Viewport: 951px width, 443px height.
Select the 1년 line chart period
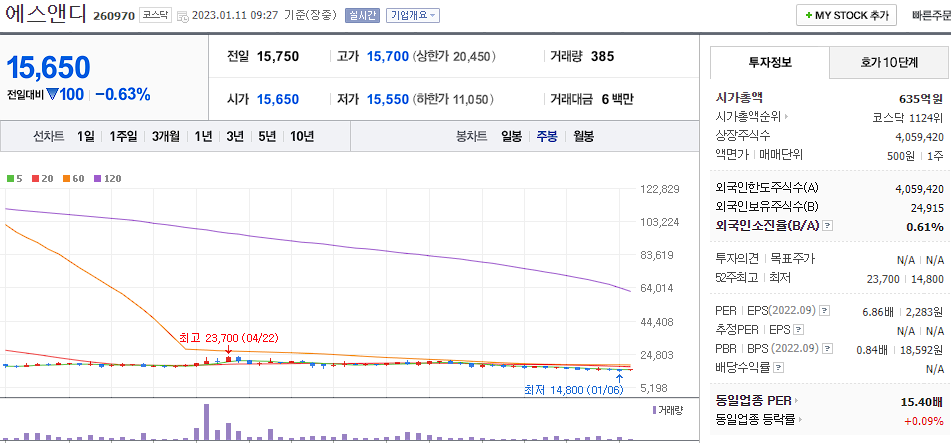203,137
